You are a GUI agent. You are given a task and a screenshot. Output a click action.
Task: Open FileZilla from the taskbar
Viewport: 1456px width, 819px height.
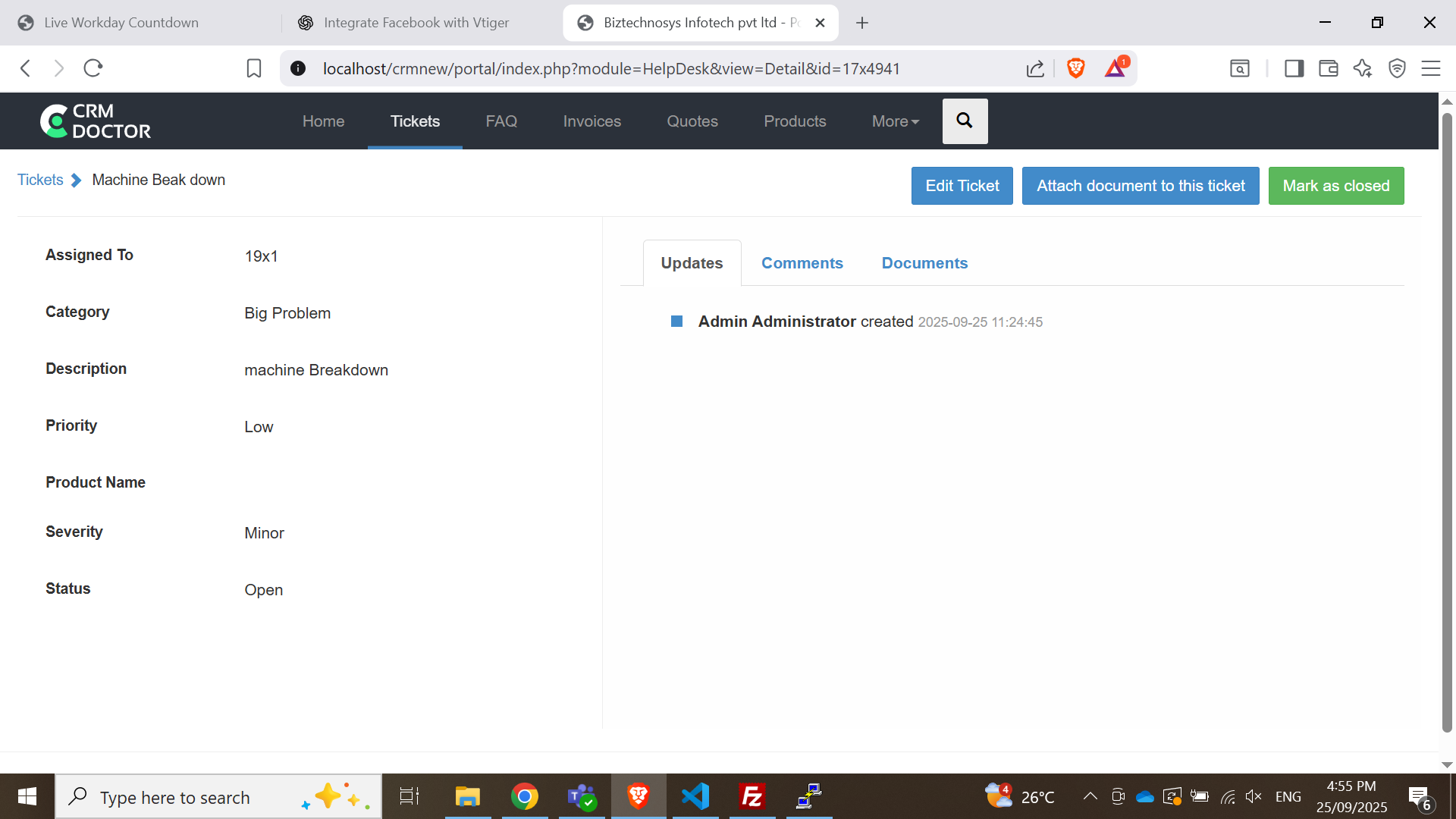(752, 796)
